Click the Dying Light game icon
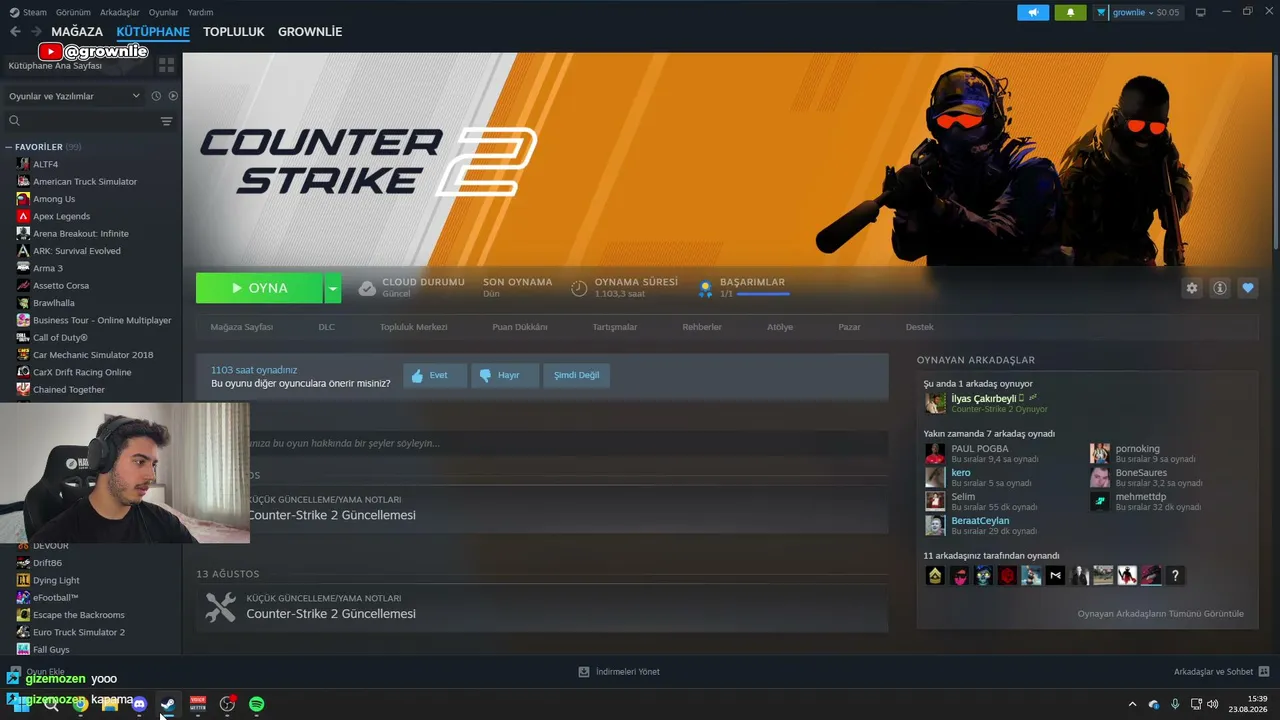This screenshot has width=1280, height=720. pos(23,580)
